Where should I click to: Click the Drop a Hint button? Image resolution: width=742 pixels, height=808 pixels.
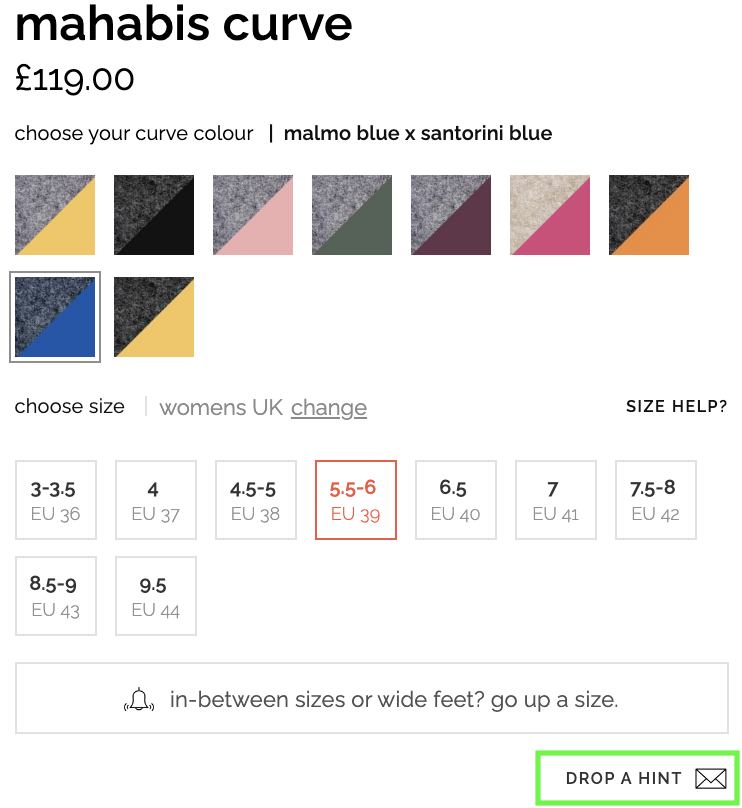tap(624, 778)
